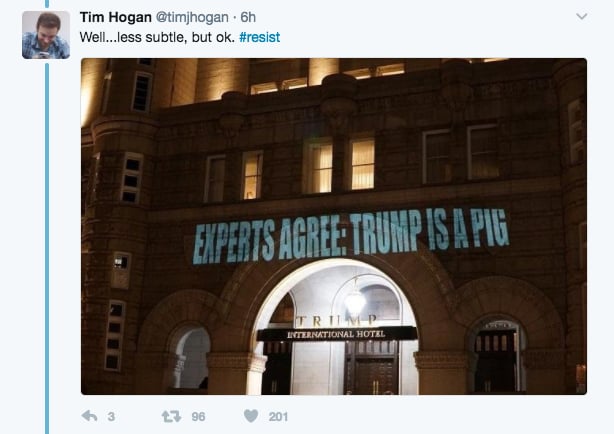Screen dimensions: 614x434
Task: Click the International Hotel sign in photo
Action: click(336, 334)
